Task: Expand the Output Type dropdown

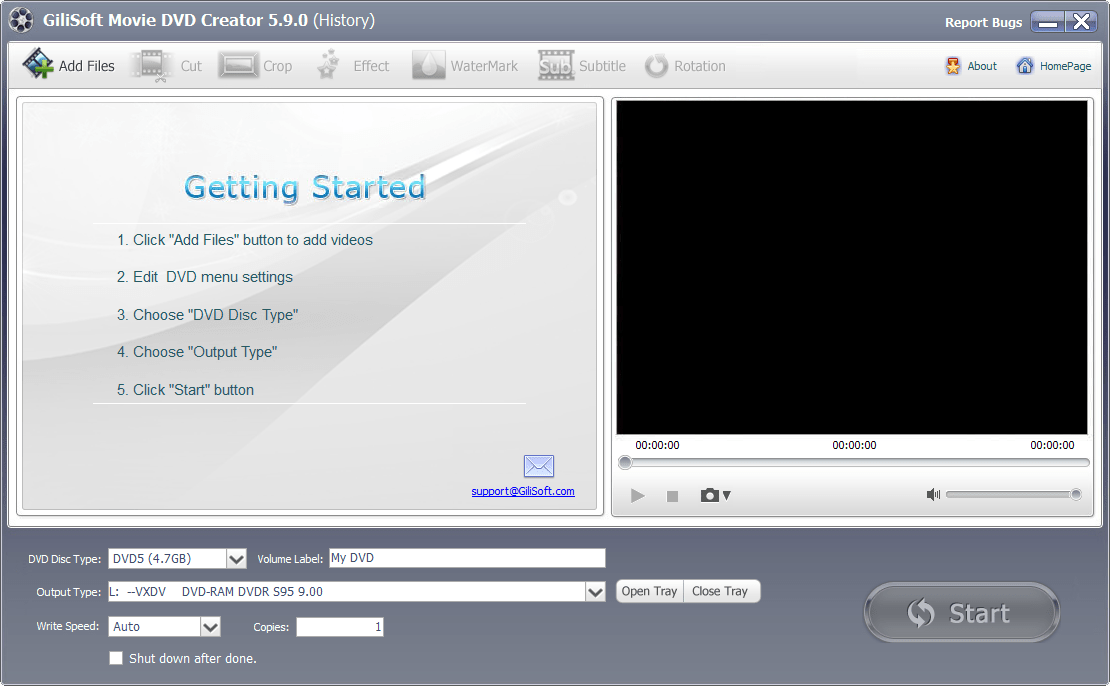Action: tap(596, 592)
